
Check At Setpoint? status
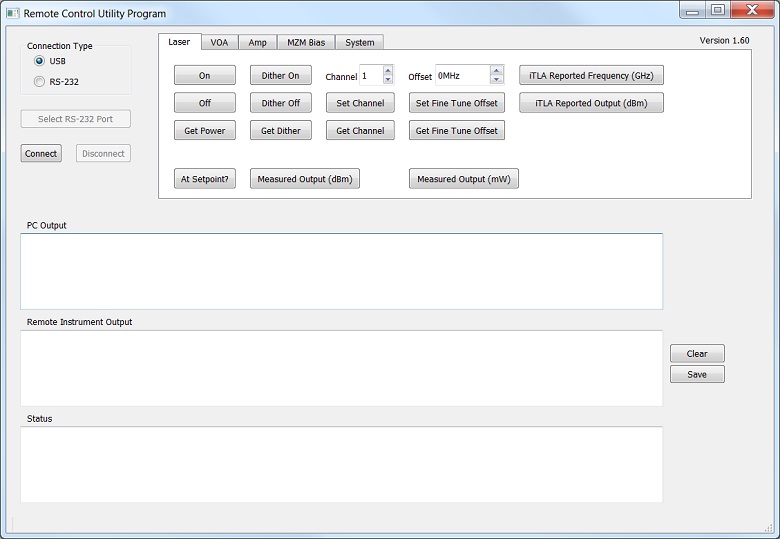pyautogui.click(x=205, y=180)
